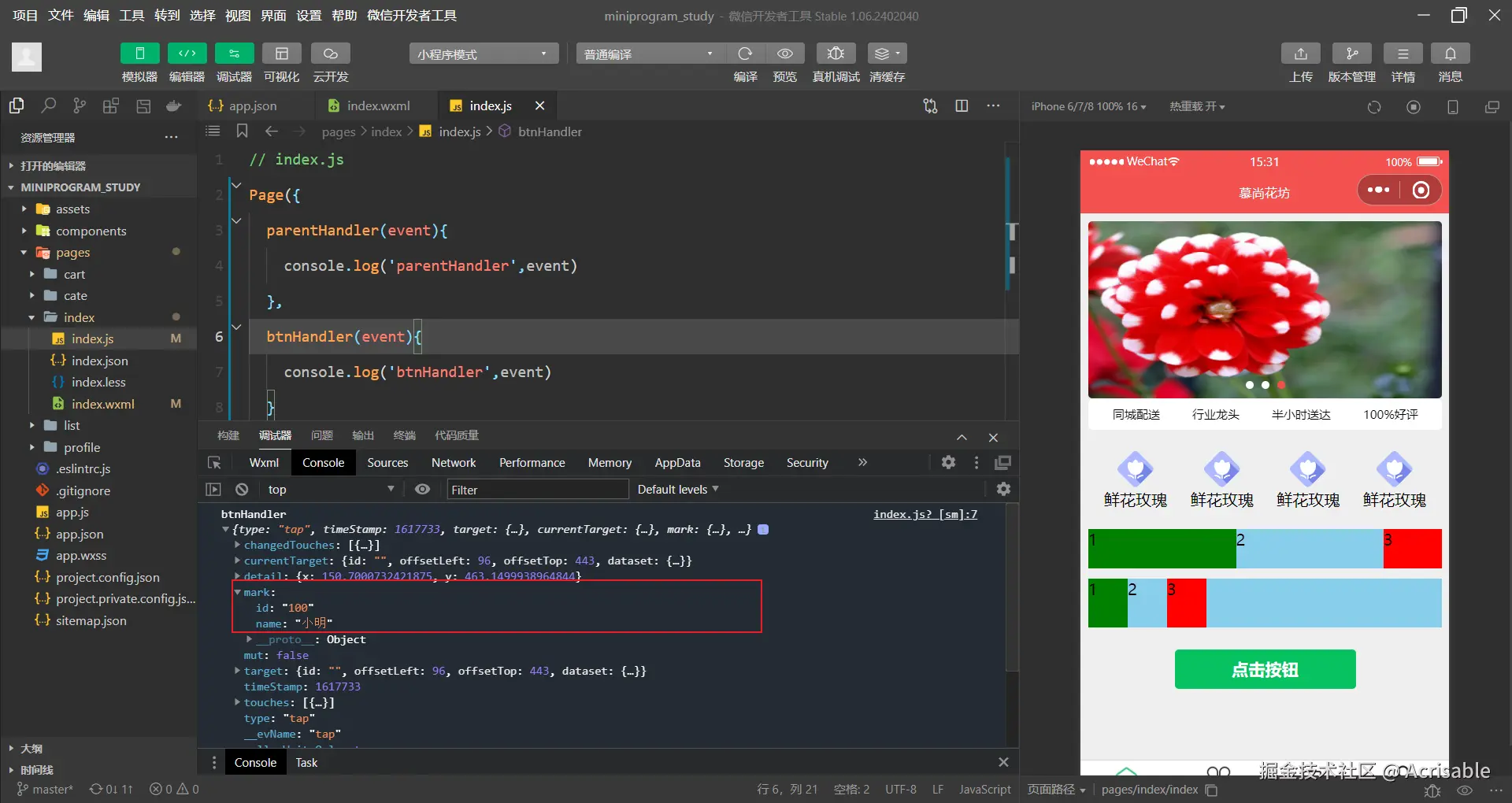
Task: Close the index.js editor tab
Action: (x=539, y=105)
